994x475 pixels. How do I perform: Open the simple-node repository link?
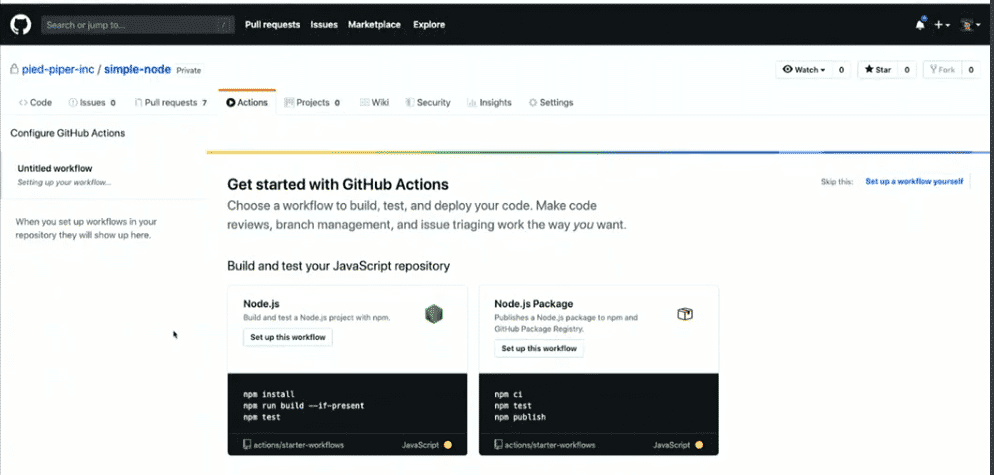[x=137, y=69]
